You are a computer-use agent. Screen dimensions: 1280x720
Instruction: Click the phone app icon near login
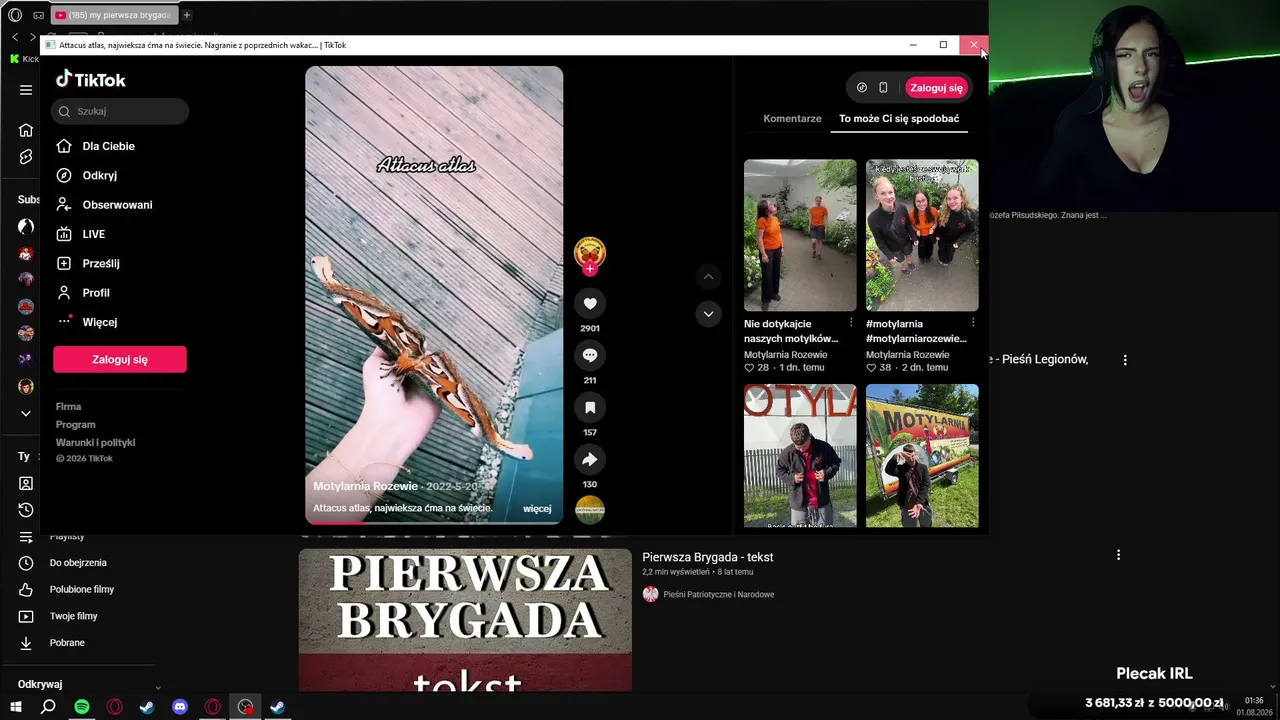(x=883, y=88)
